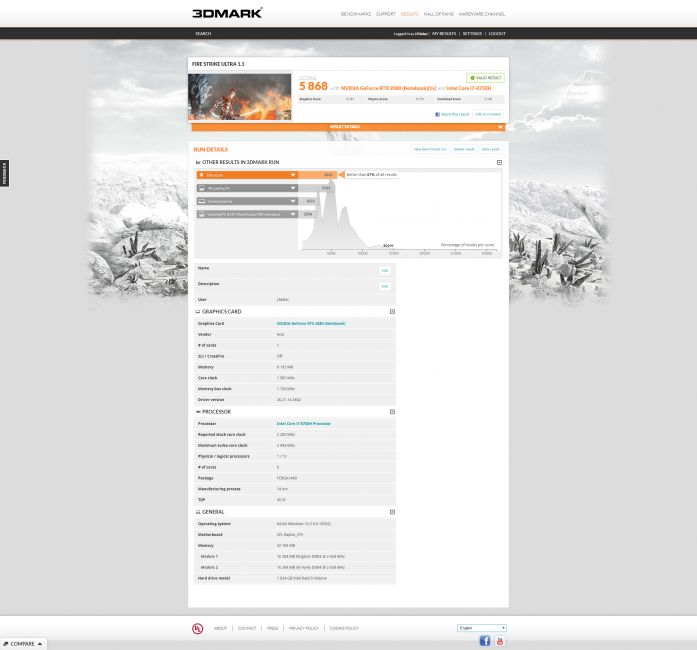This screenshot has width=697, height=650.
Task: Collapse the Graphics Card section
Action: tap(392, 312)
